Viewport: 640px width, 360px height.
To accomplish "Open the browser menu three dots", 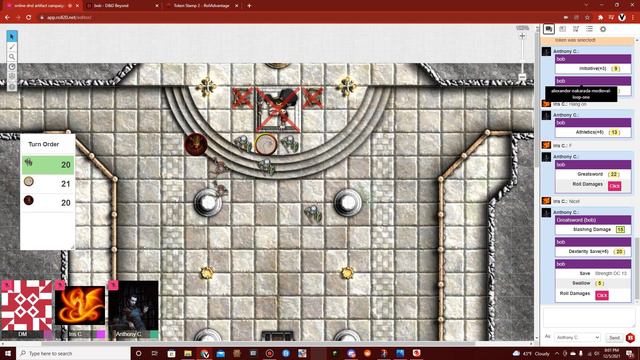I will [x=633, y=18].
